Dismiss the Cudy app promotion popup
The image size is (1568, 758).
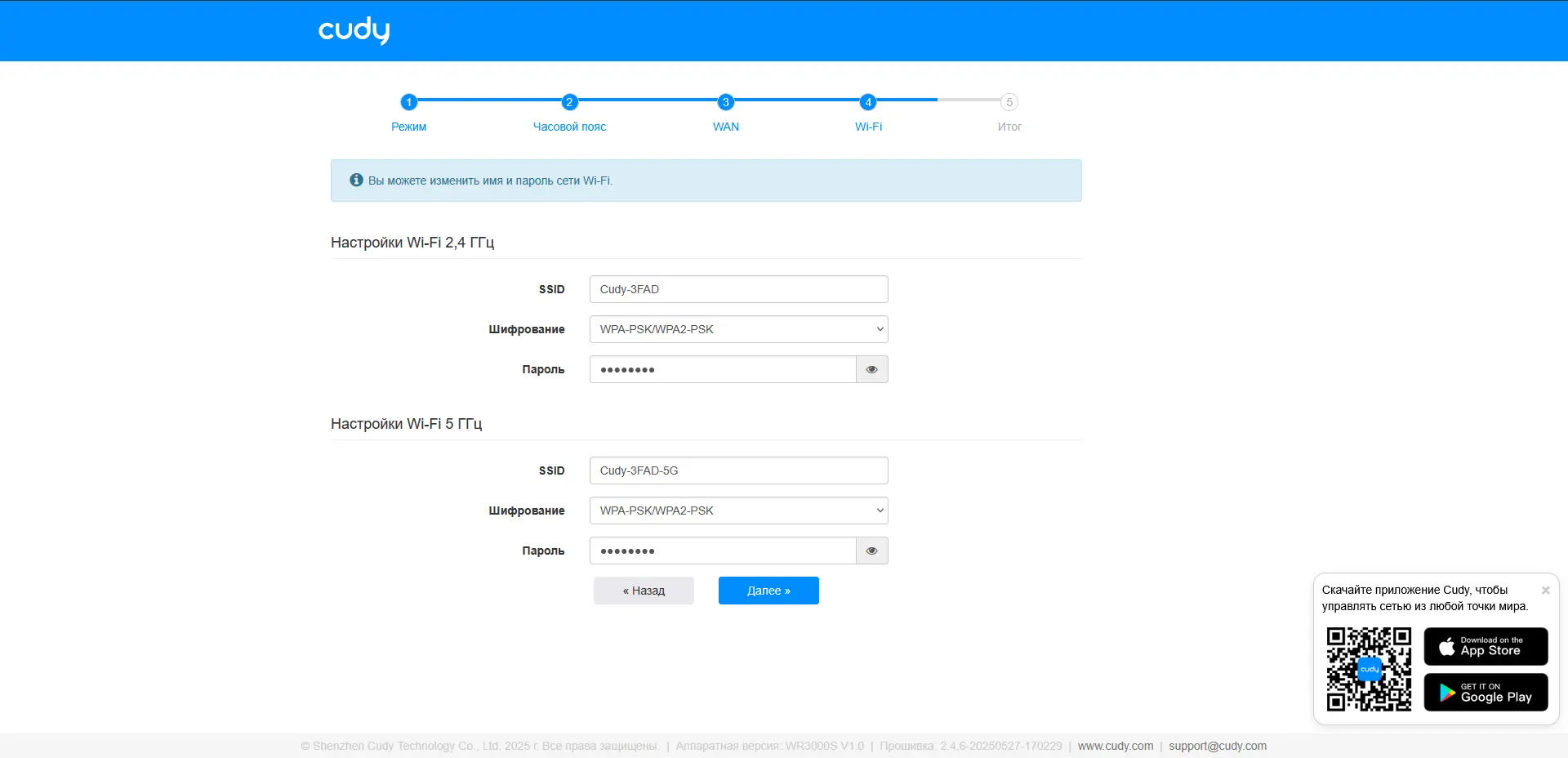[1545, 590]
